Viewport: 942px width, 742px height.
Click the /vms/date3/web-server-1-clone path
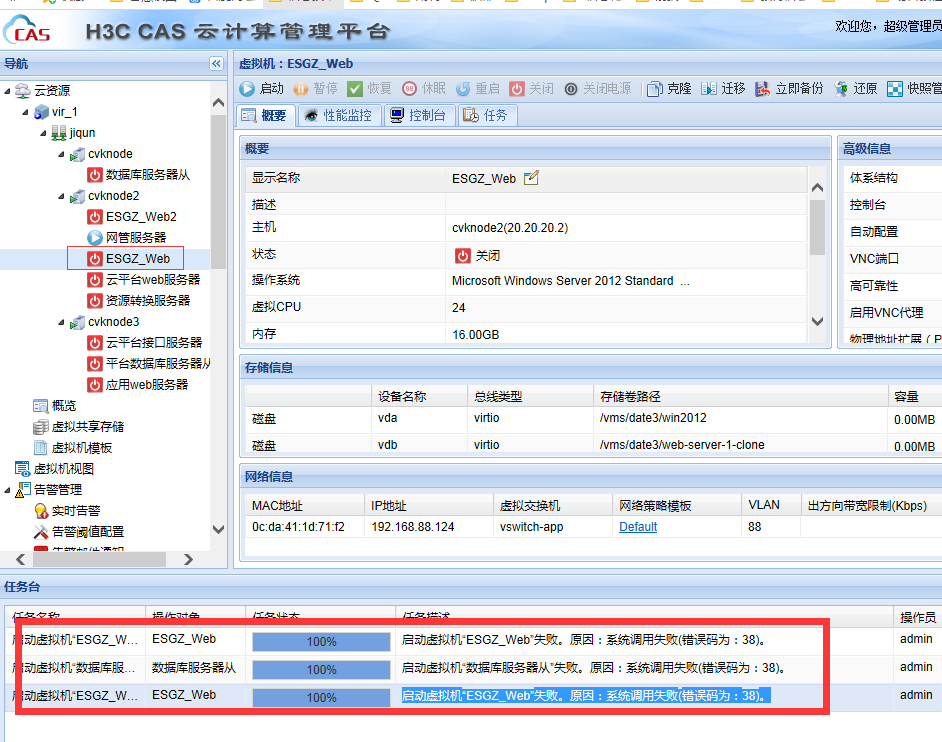pos(682,445)
